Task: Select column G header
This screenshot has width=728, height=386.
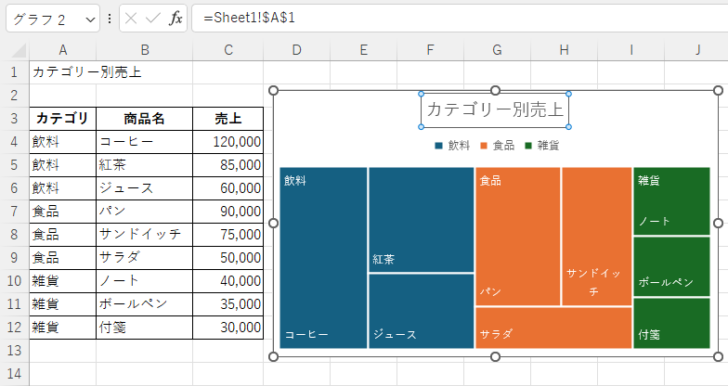Action: (497, 50)
